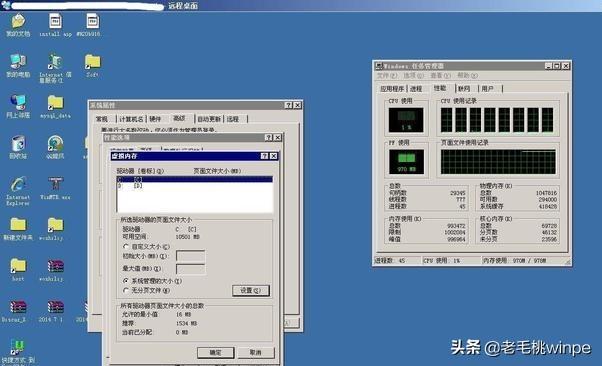Click the PF 使用 gauge showing 970 MB
The height and width of the screenshot is (366, 602).
(406, 161)
